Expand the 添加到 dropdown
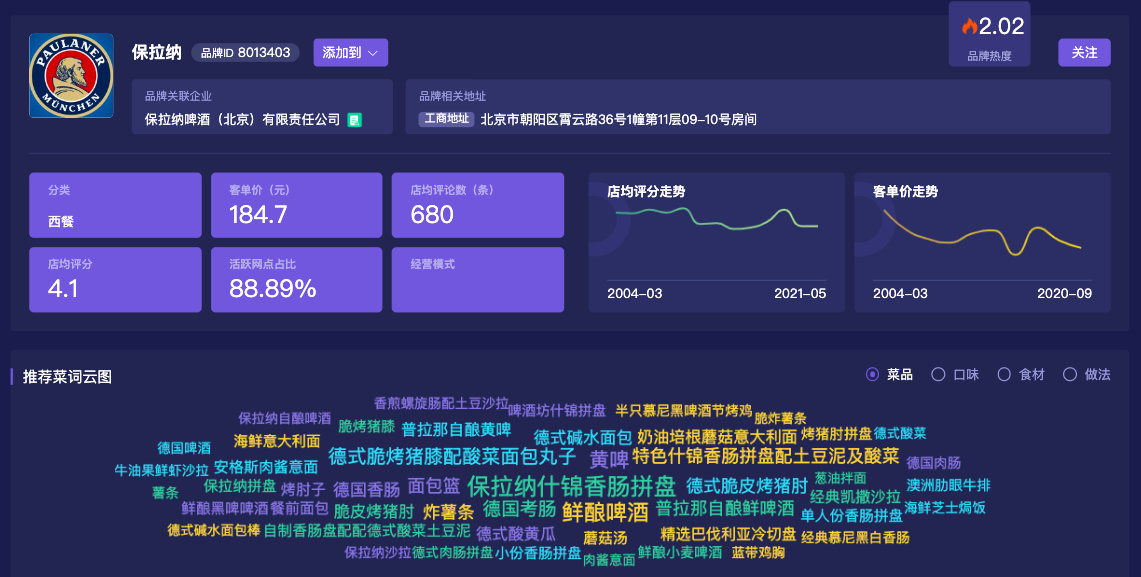1141x577 pixels. [x=351, y=52]
